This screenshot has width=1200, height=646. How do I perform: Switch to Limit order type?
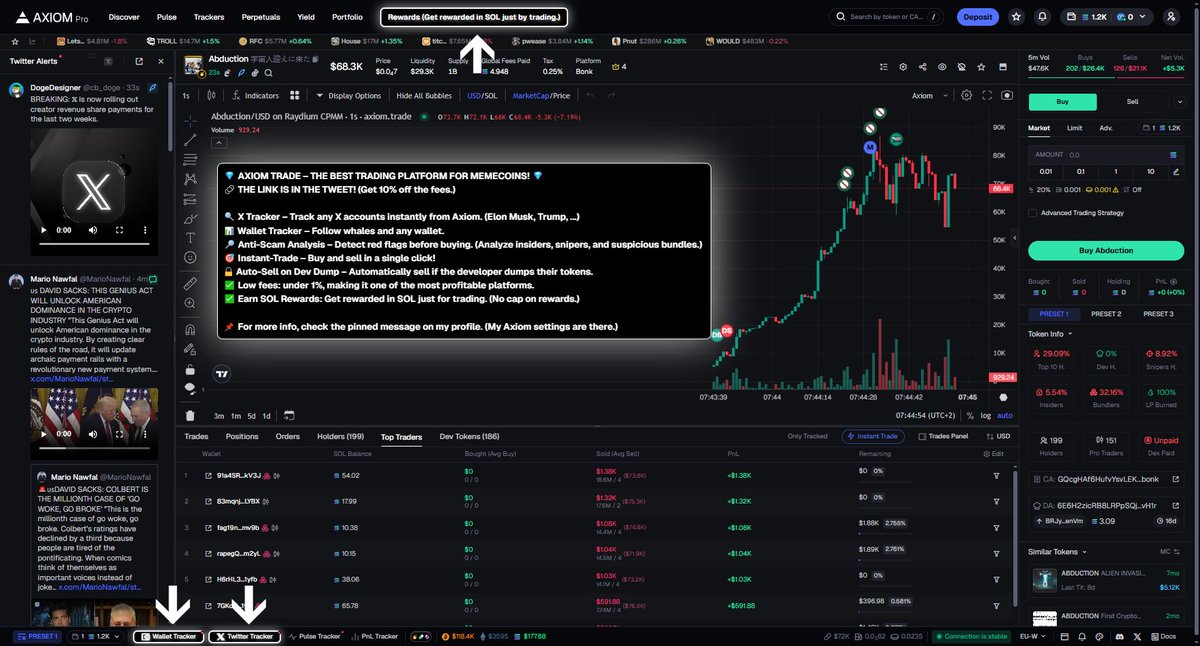1074,128
